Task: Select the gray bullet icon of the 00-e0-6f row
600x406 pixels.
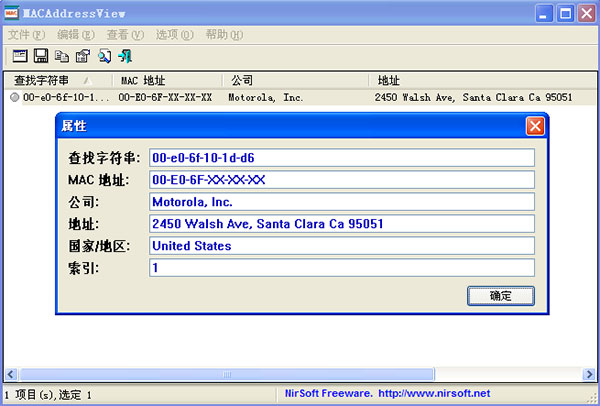Action: (x=15, y=98)
